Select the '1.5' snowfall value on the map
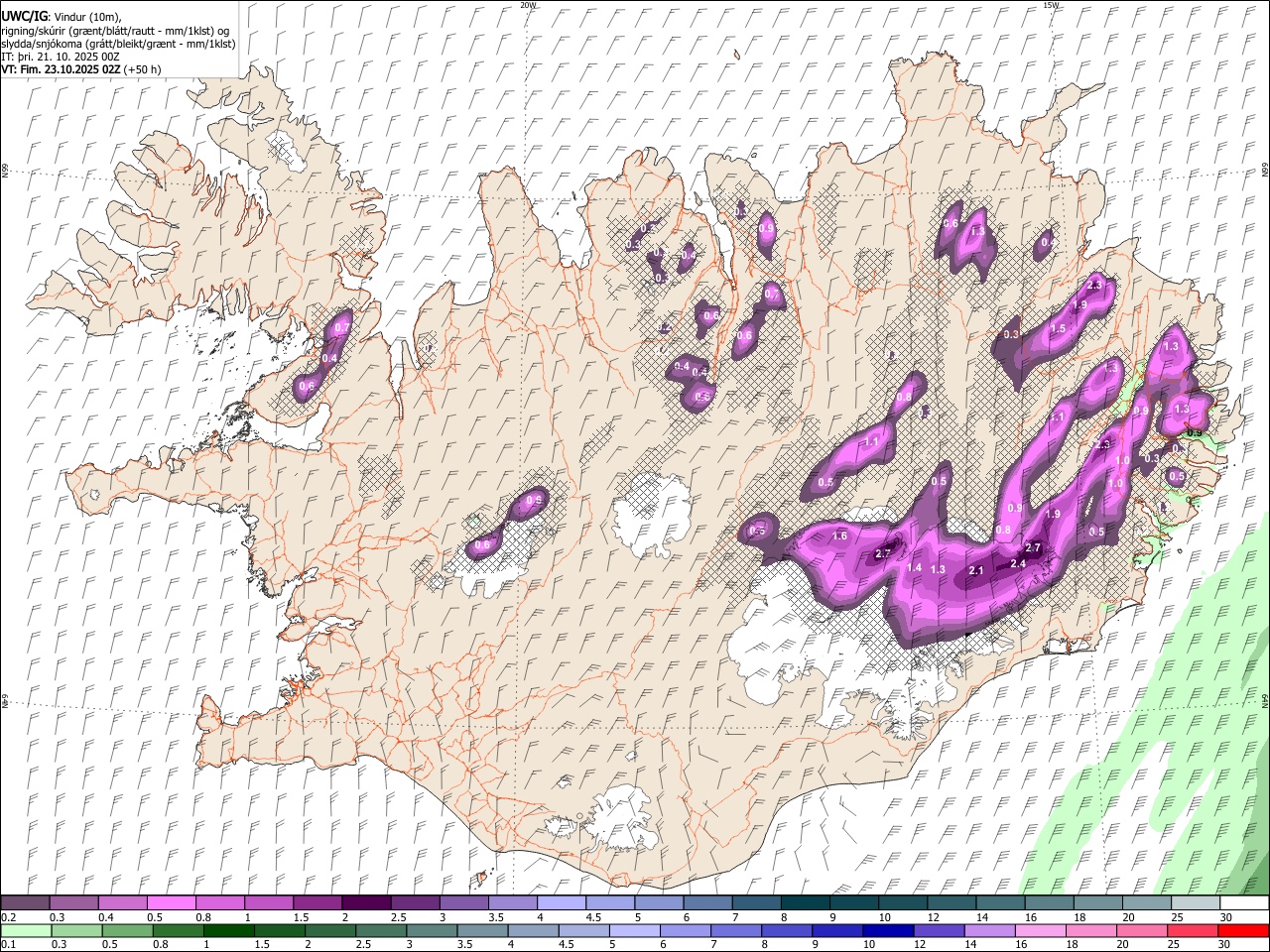Screen dimensions: 1270x952 point(1058,328)
